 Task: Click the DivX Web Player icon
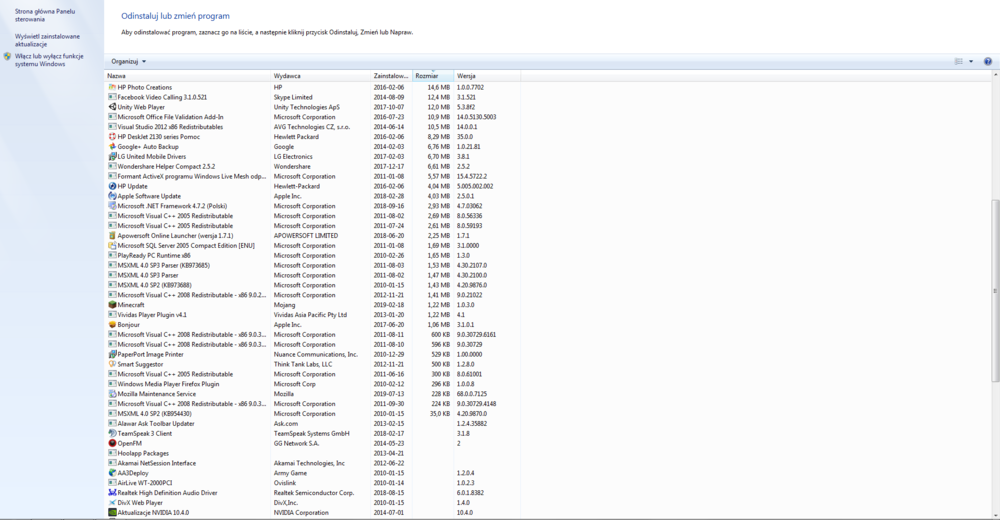point(112,503)
